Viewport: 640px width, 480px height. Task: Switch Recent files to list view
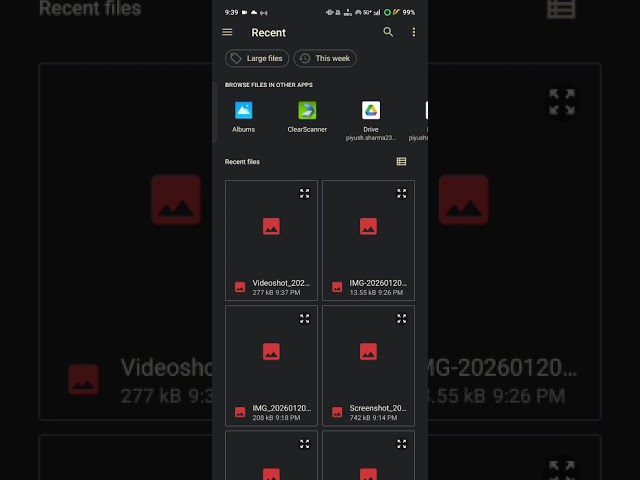click(x=401, y=162)
